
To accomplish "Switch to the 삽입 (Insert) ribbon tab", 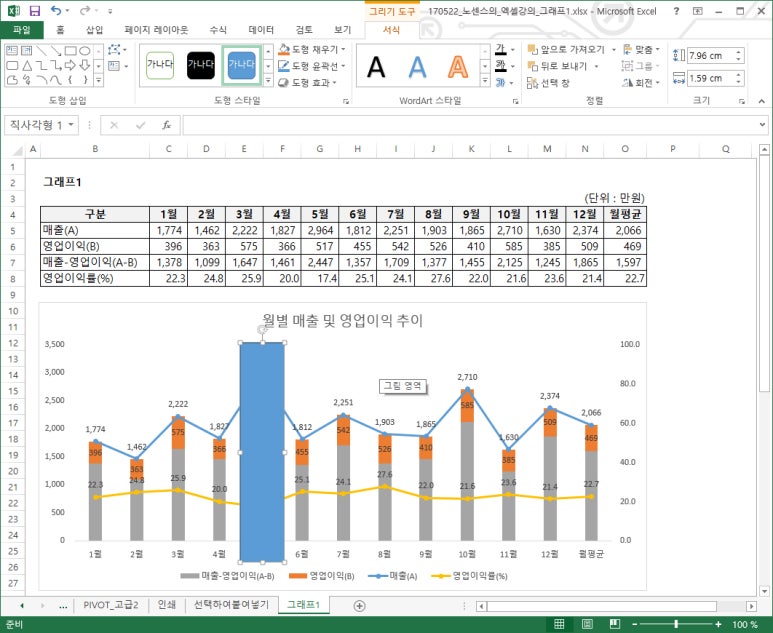I will [94, 30].
